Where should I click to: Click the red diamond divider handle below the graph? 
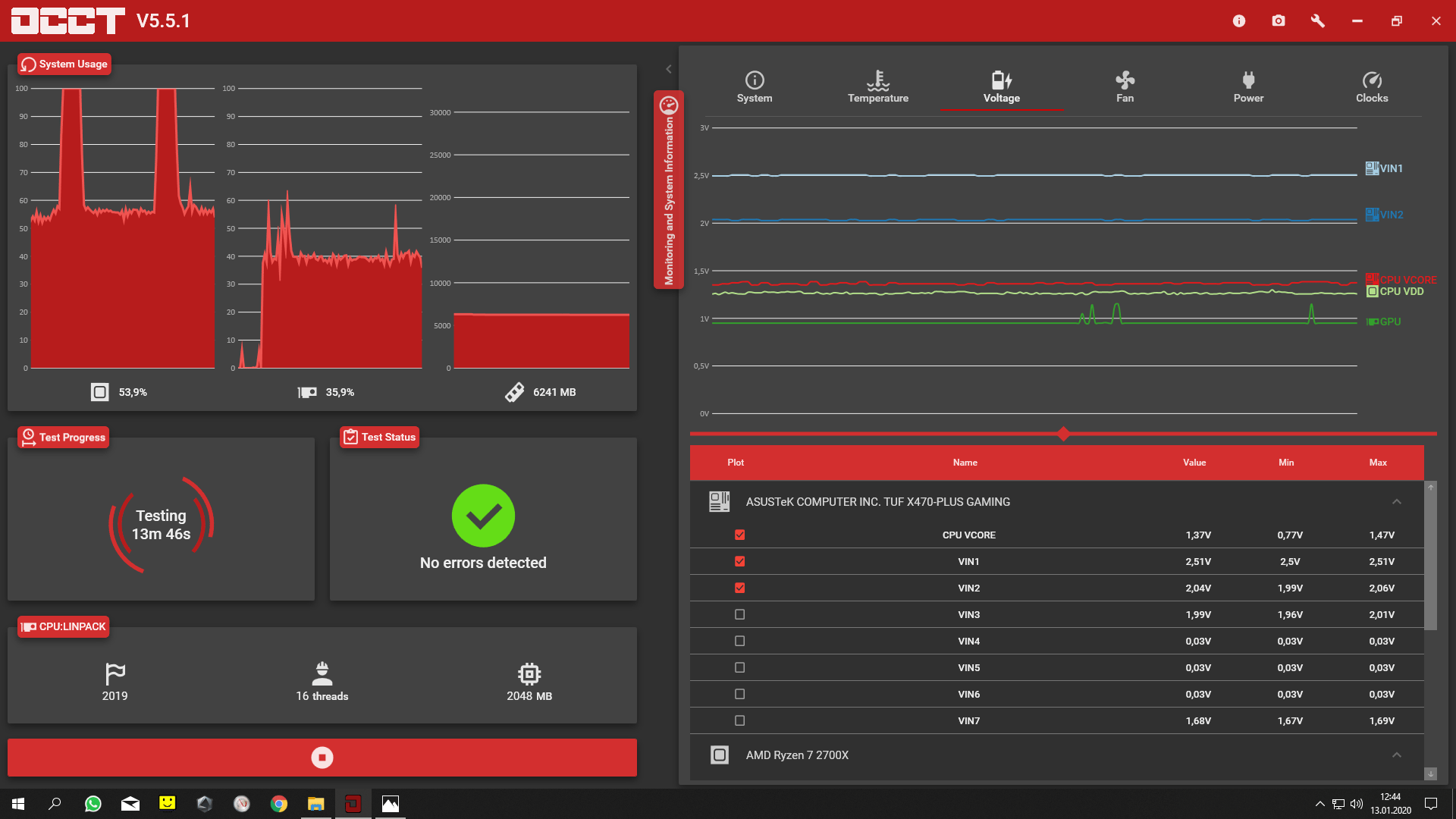click(x=1063, y=434)
